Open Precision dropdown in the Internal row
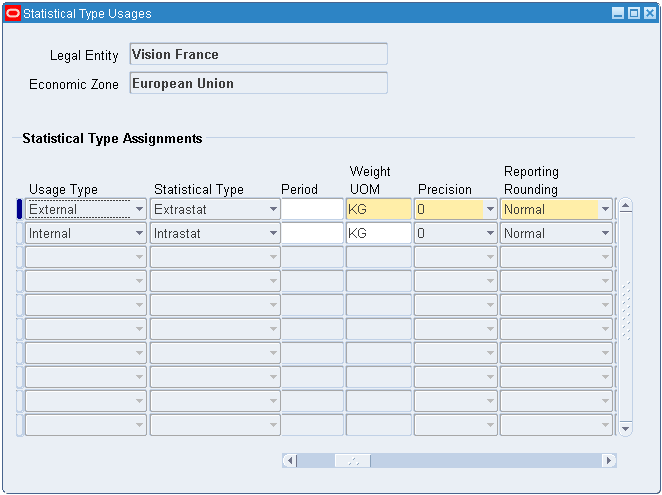The height and width of the screenshot is (495, 662). point(455,233)
